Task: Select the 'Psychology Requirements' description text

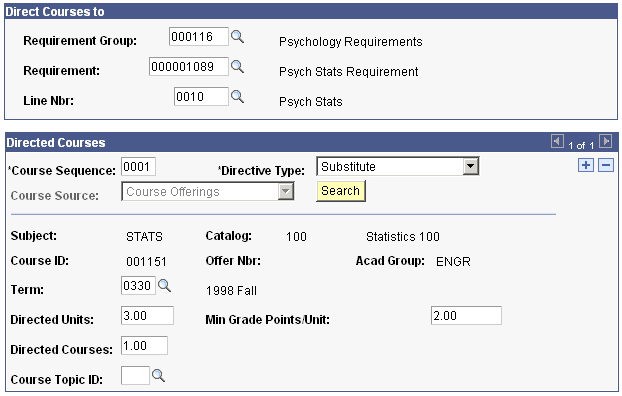Action: 351,42
